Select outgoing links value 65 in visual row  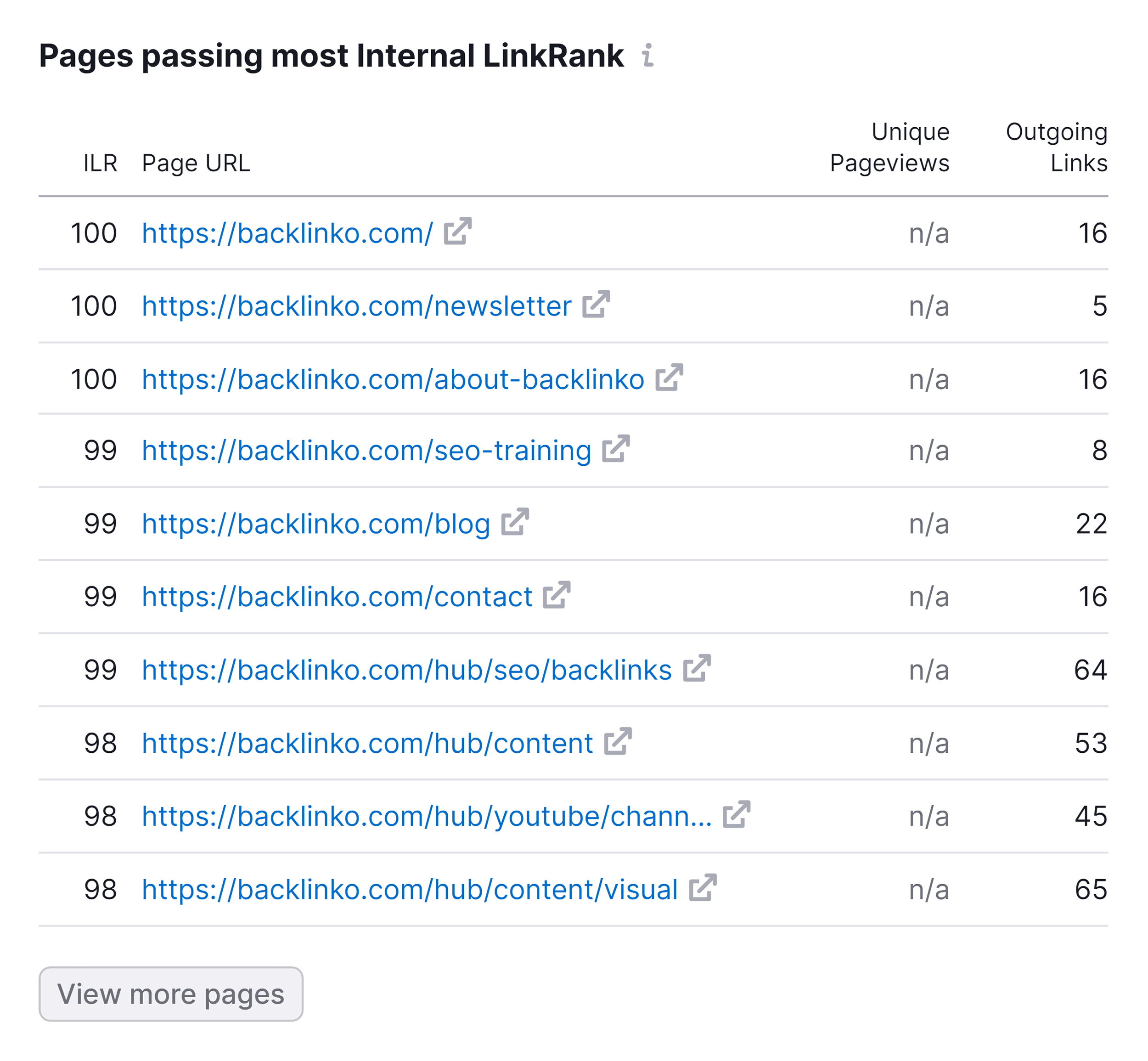(x=1091, y=890)
